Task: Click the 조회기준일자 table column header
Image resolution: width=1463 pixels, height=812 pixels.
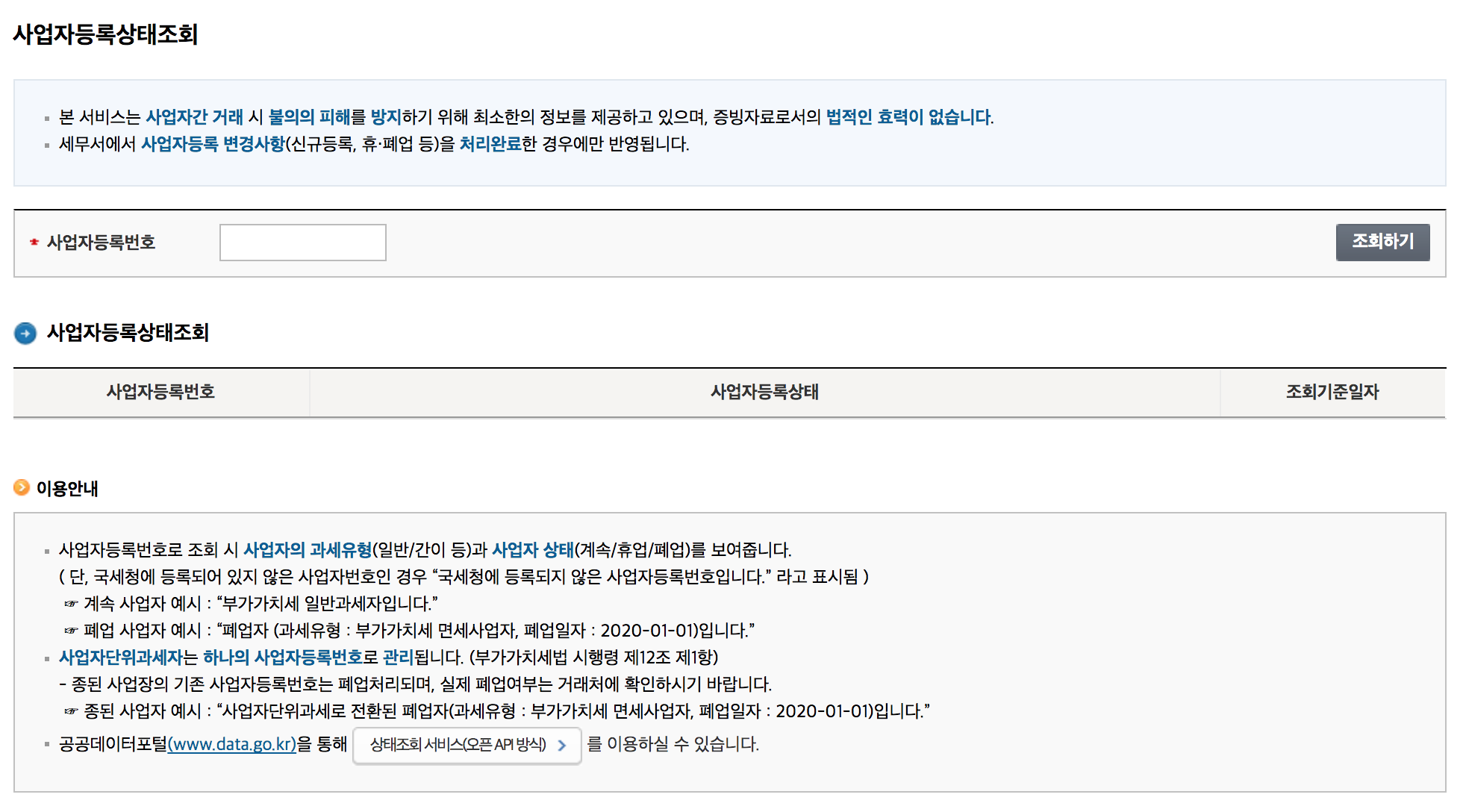Action: [1332, 392]
